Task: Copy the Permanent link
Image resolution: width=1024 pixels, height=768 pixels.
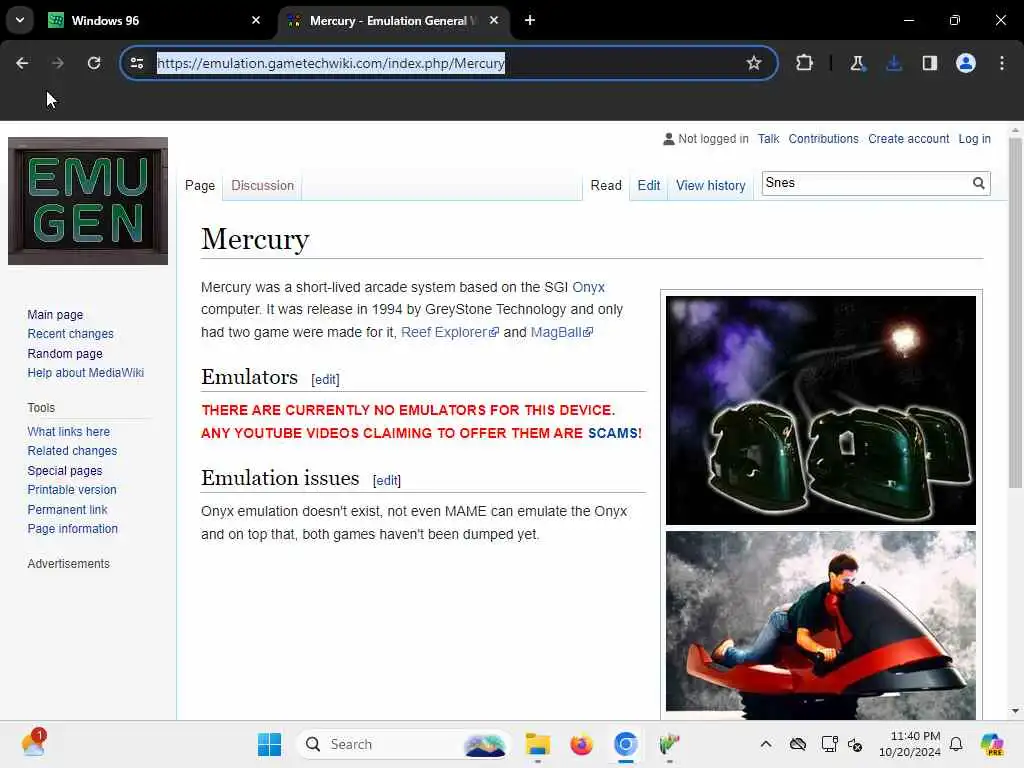Action: click(x=67, y=509)
